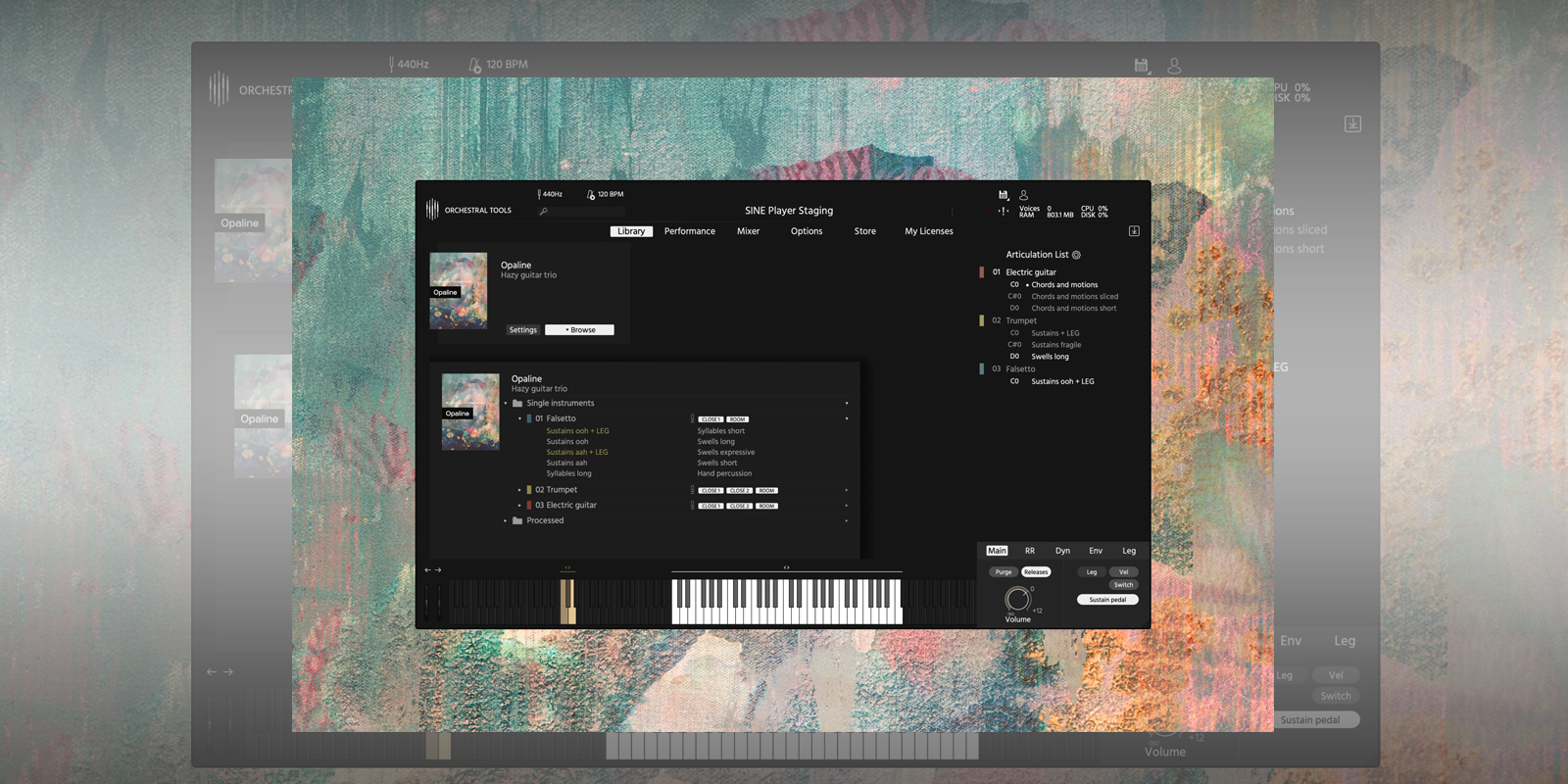
Task: Expand the 02 Trumpet instrument
Action: coord(519,490)
